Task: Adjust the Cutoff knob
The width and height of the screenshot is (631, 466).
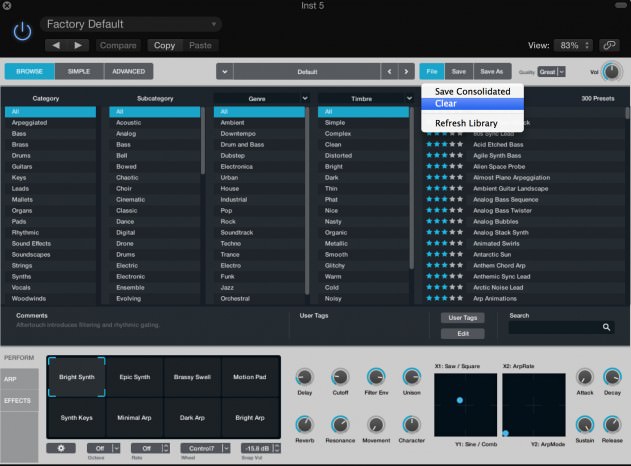Action: [340, 377]
